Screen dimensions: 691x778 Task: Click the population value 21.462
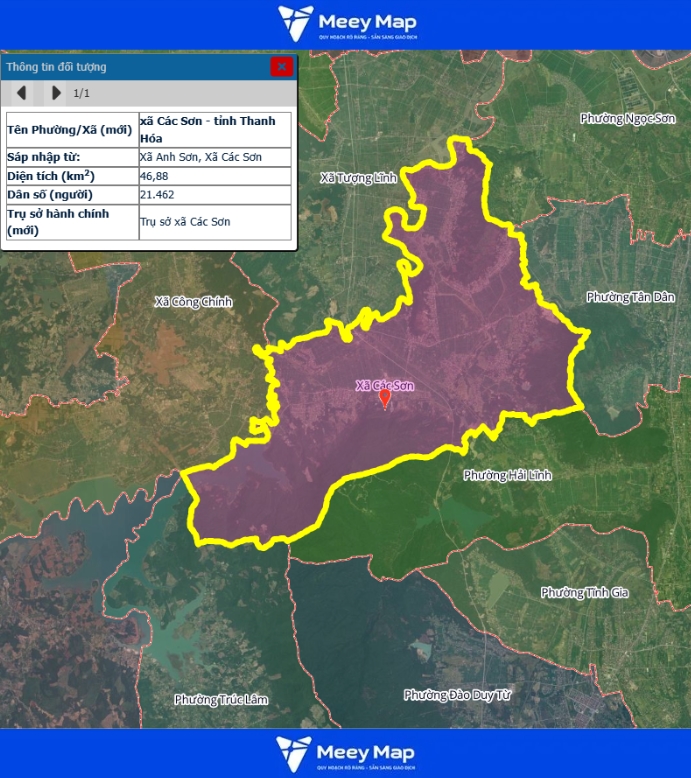tap(157, 194)
